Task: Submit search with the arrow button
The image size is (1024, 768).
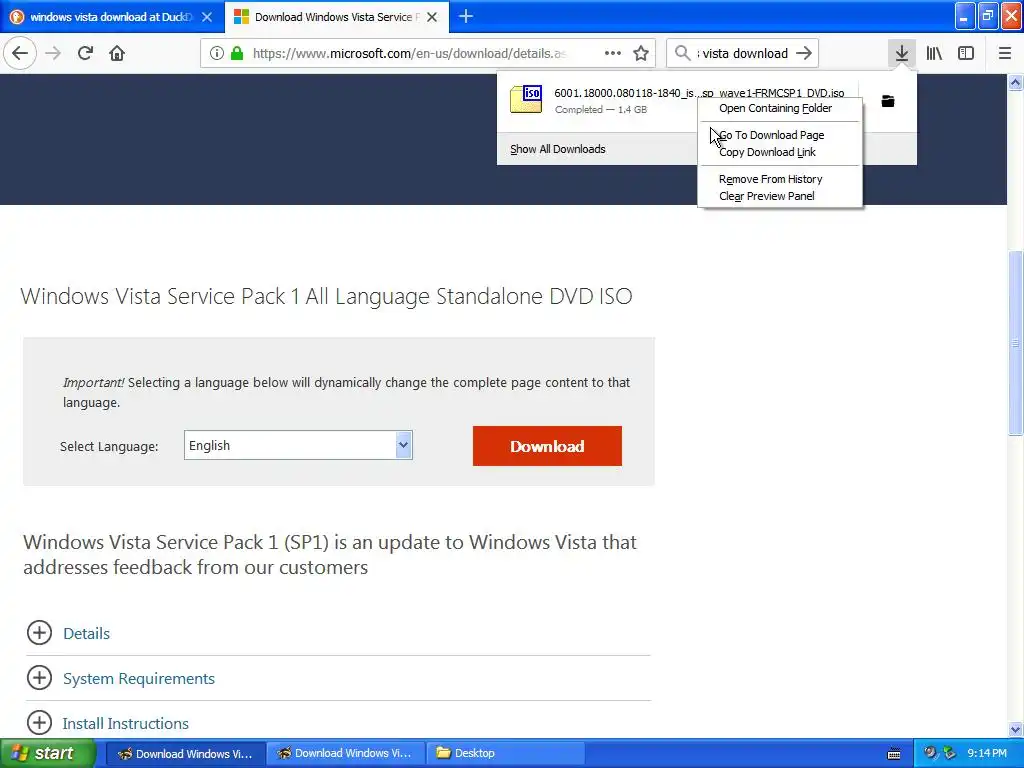Action: 804,53
